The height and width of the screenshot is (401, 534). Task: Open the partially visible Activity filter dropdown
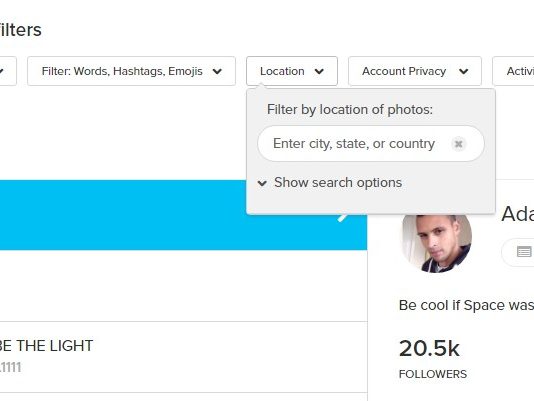[x=513, y=71]
